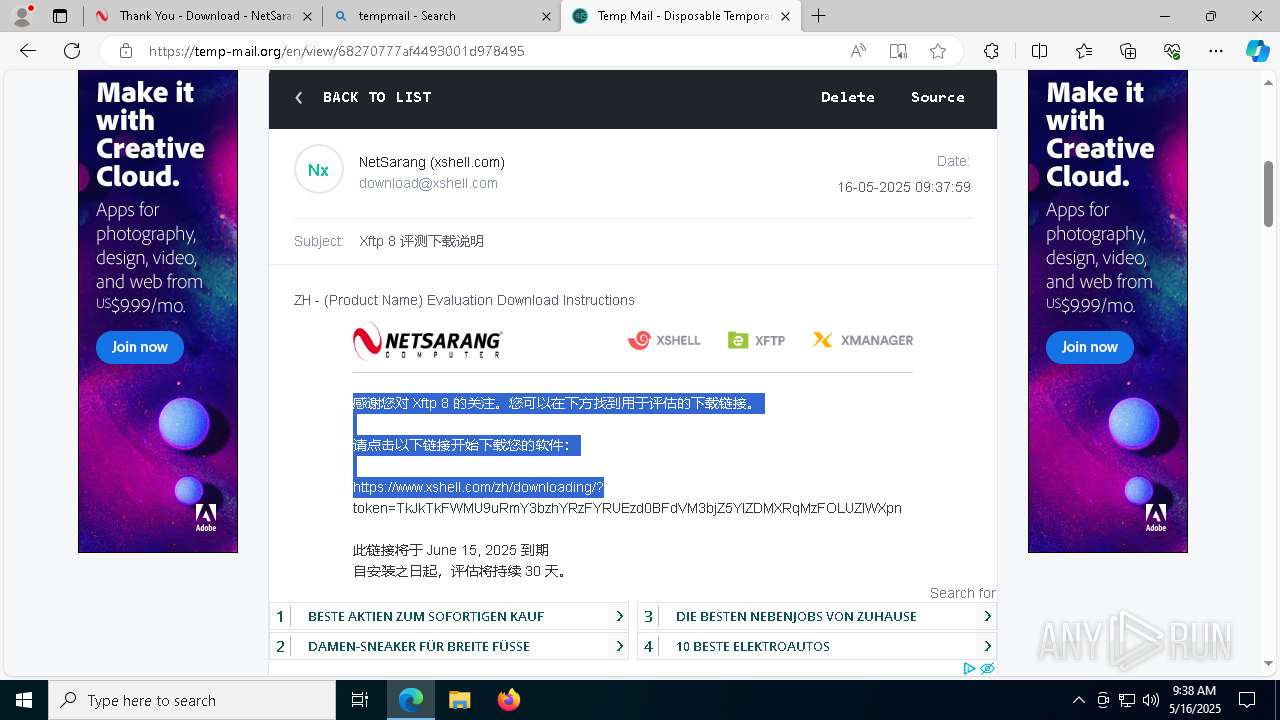Image resolution: width=1280 pixels, height=720 pixels.
Task: Open ad DAMEN-SNEAKER FÜR BREITE FÜSSE
Action: click(x=449, y=646)
